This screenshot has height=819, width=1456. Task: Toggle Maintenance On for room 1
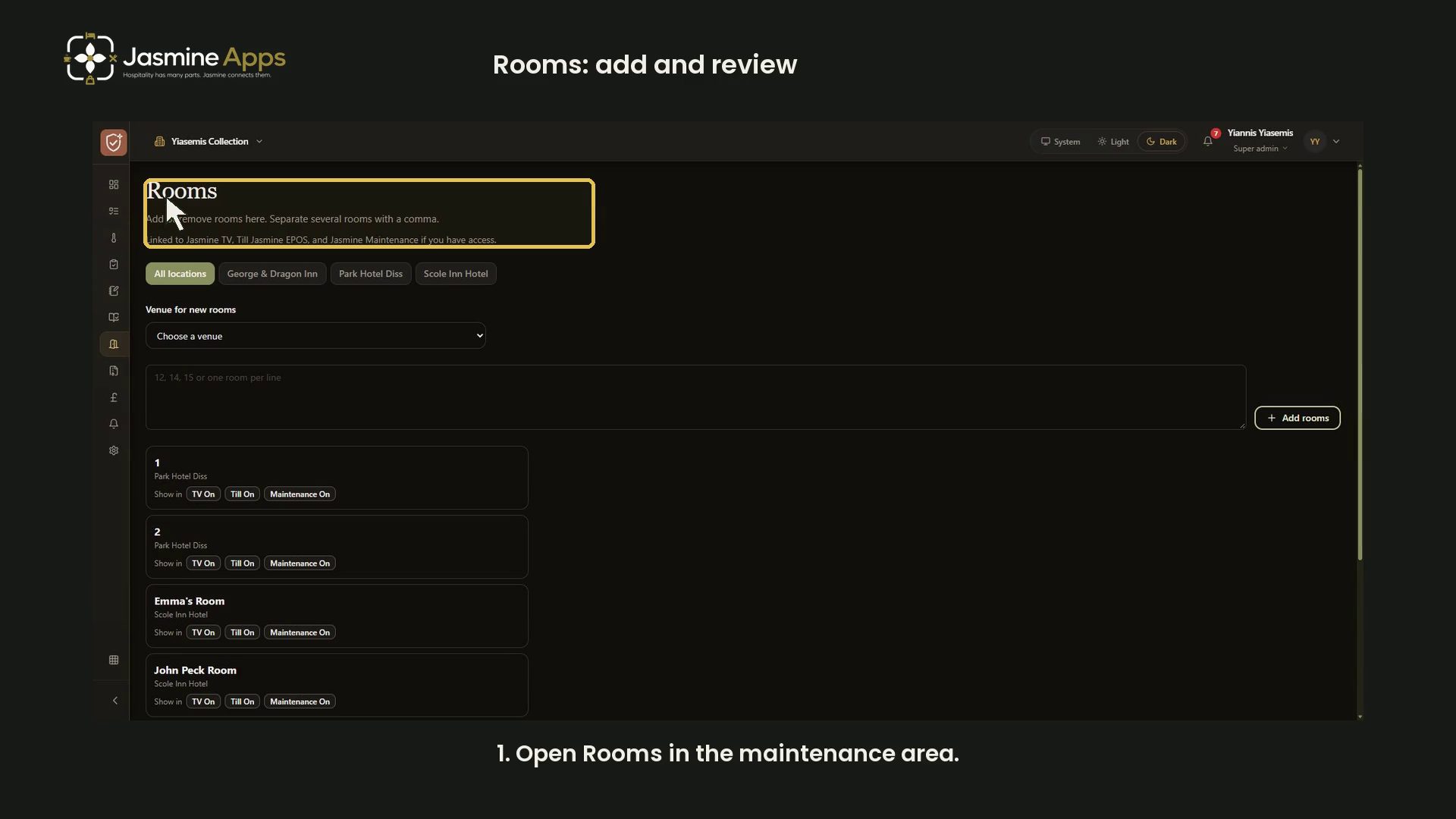300,494
